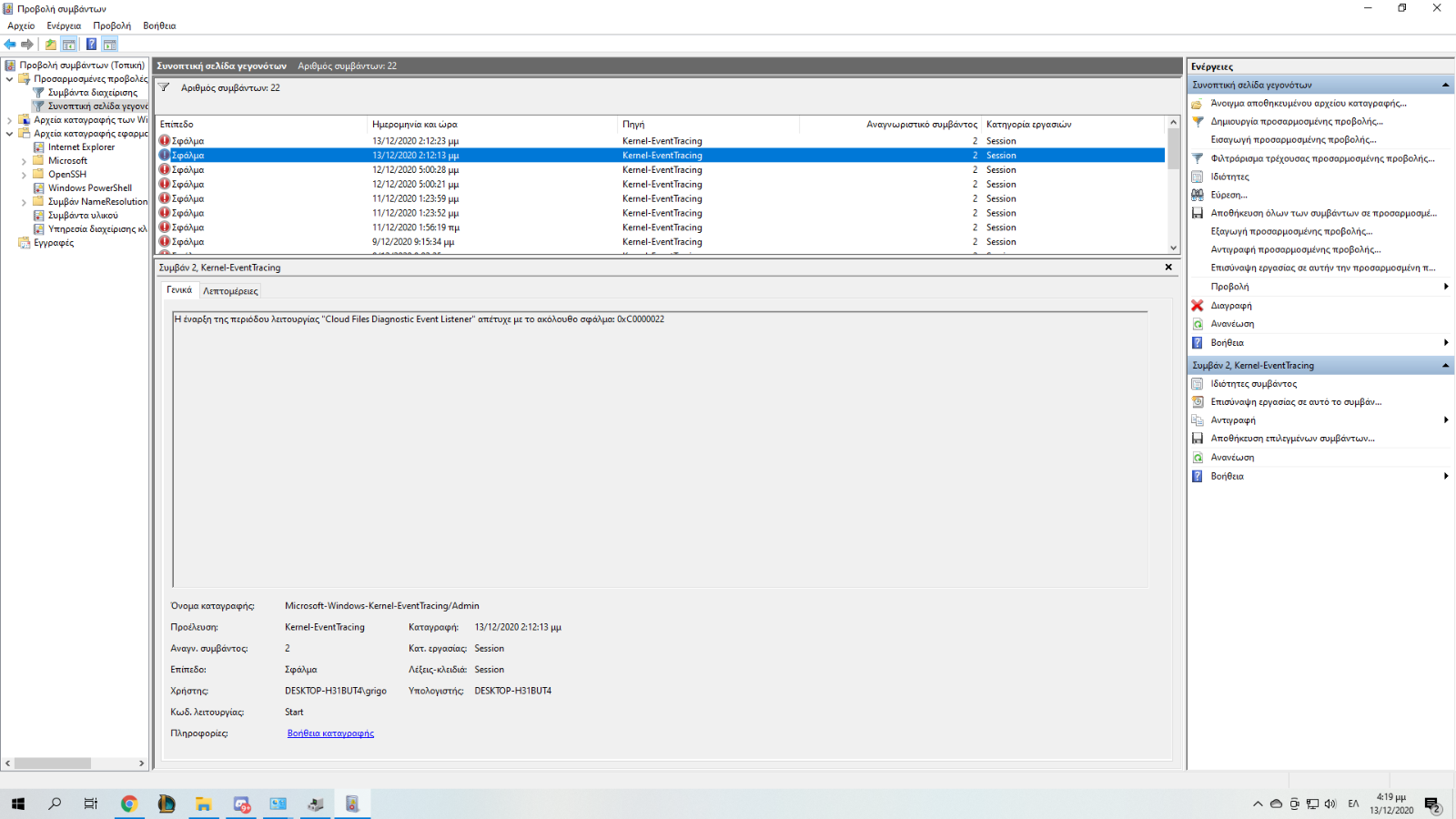Sort by the Ημερομηνία και ώρα column header
This screenshot has height=819, width=1456.
coord(415,125)
